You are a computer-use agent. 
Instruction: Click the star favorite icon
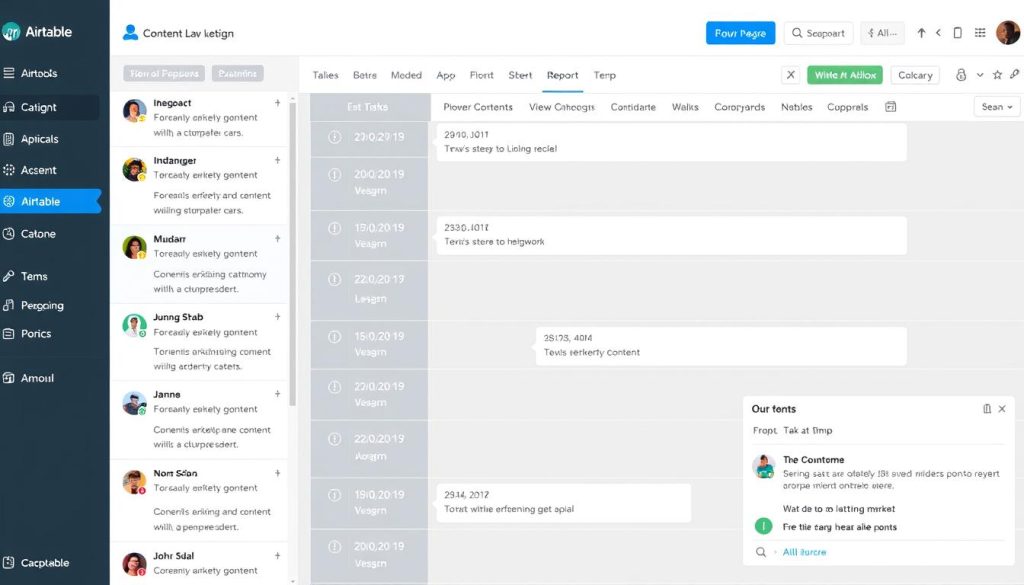click(997, 75)
